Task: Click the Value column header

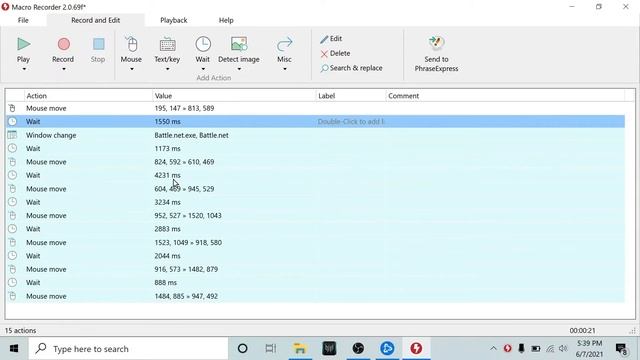Action: 234,96
